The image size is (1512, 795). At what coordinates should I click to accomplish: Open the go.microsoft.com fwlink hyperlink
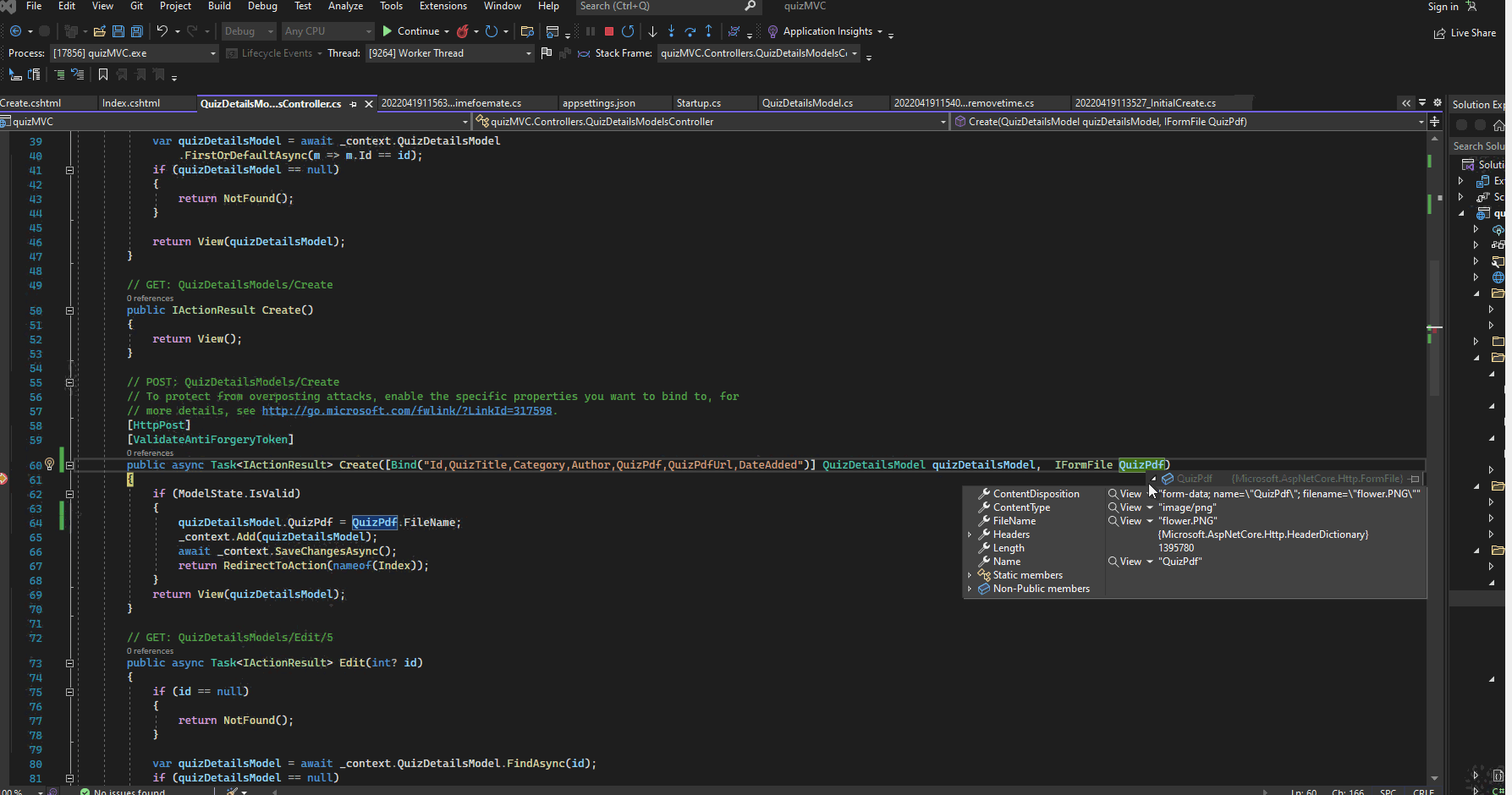pos(406,411)
